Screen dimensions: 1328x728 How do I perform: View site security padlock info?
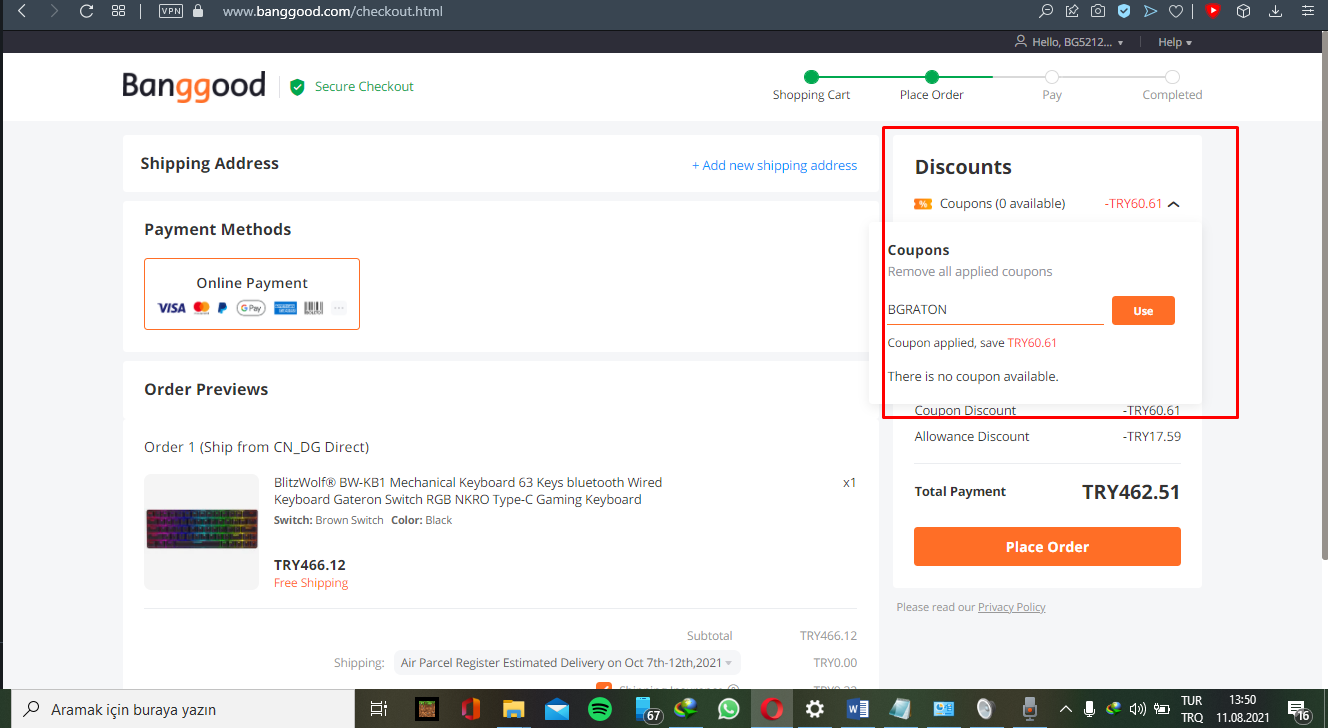[198, 12]
